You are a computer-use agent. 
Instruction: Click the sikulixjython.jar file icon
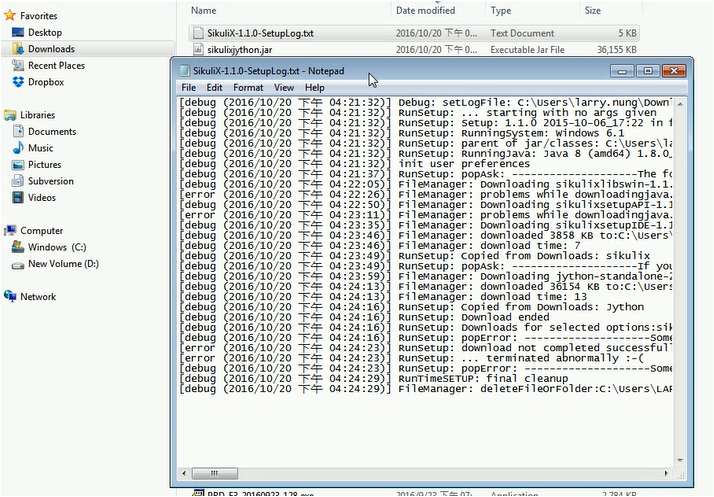click(198, 49)
